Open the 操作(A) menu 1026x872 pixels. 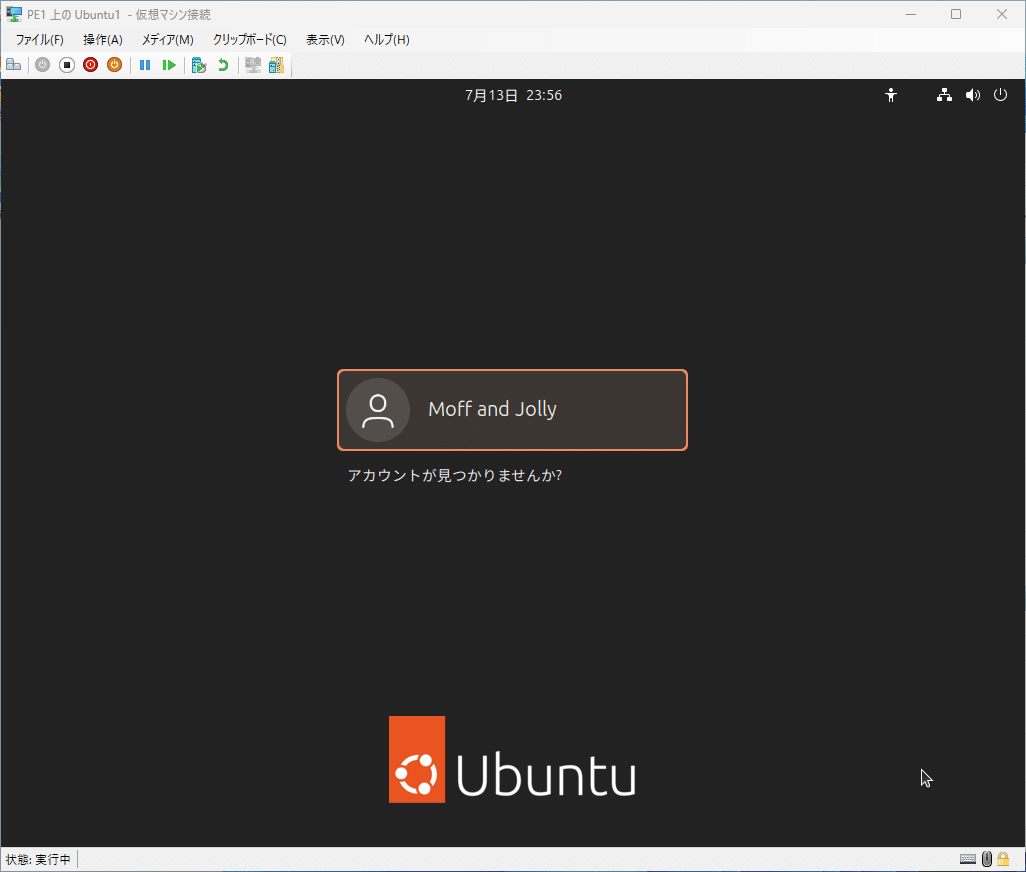[x=103, y=40]
